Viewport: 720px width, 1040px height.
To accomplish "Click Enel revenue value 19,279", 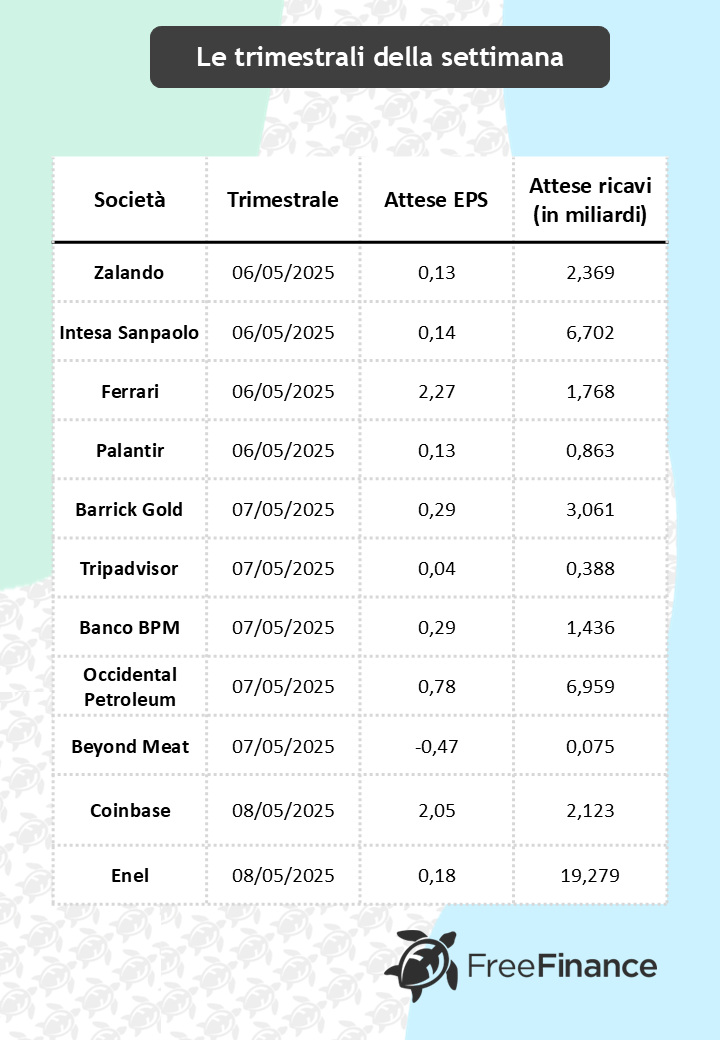I will pyautogui.click(x=587, y=875).
